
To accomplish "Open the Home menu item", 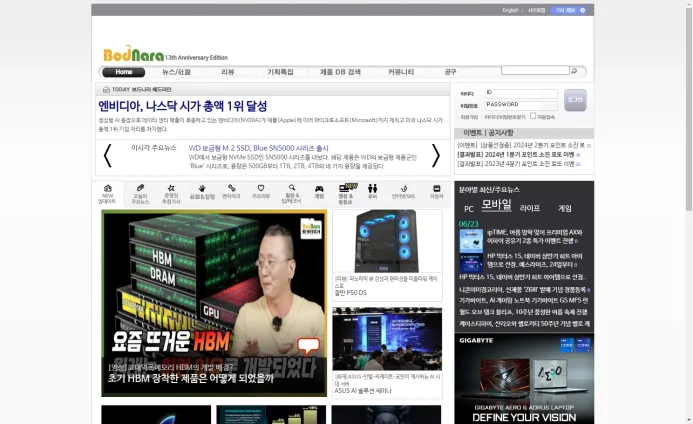I will pyautogui.click(x=124, y=72).
